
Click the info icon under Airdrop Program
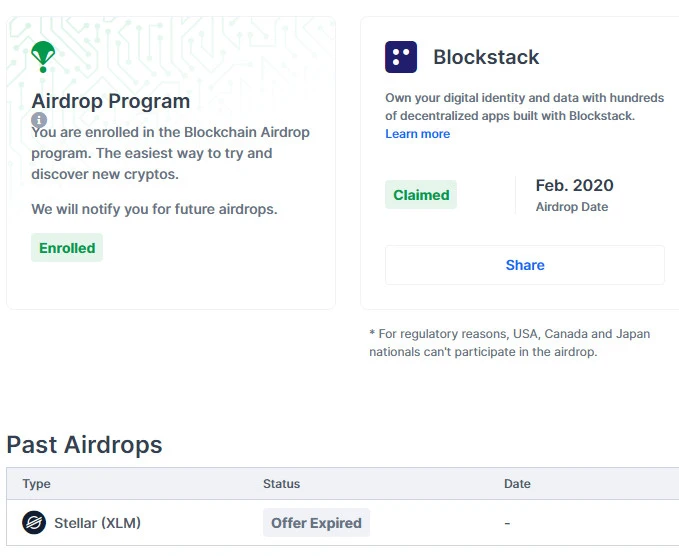coord(39,120)
